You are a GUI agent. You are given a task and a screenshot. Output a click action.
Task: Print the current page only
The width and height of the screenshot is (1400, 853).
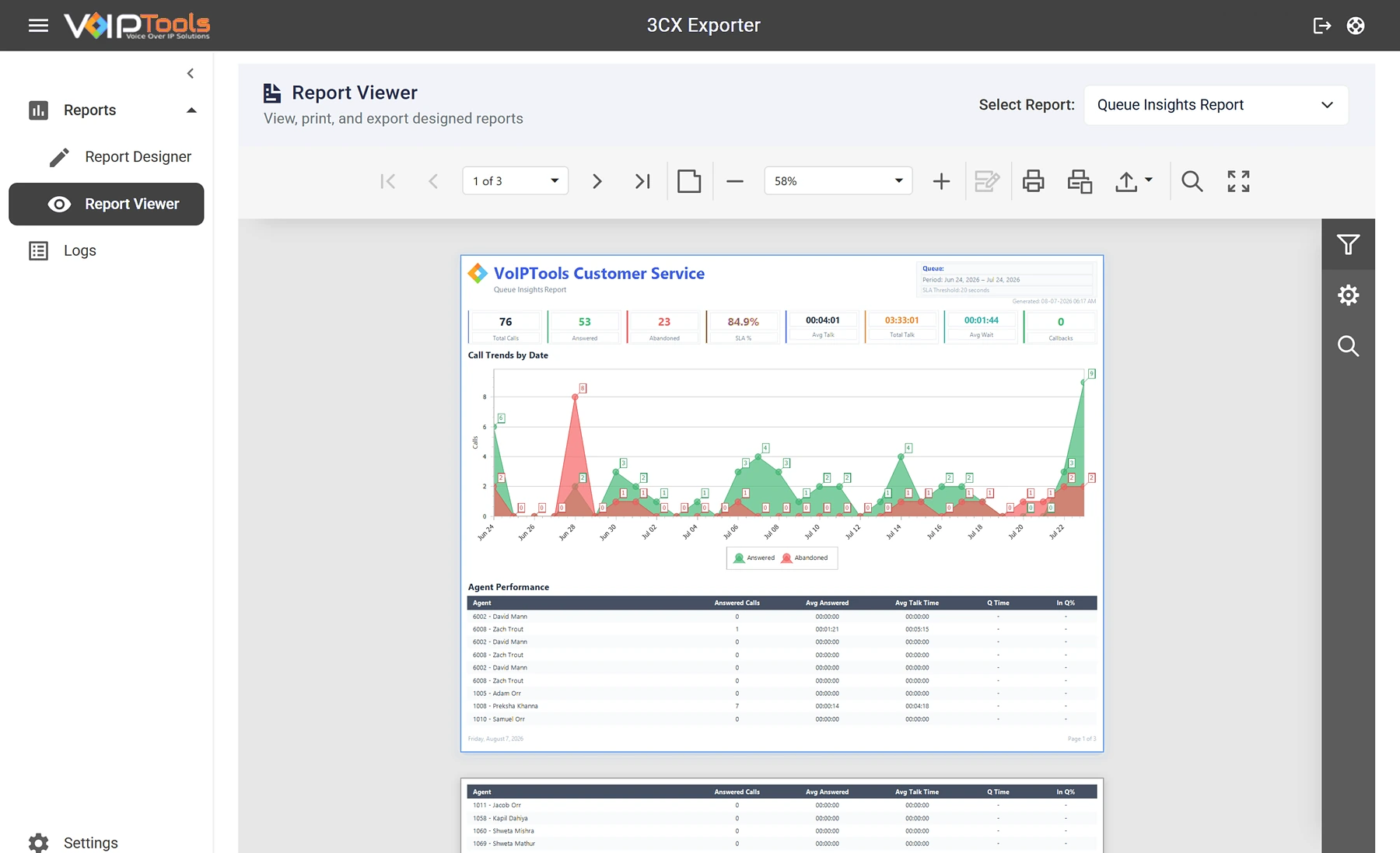click(1080, 181)
